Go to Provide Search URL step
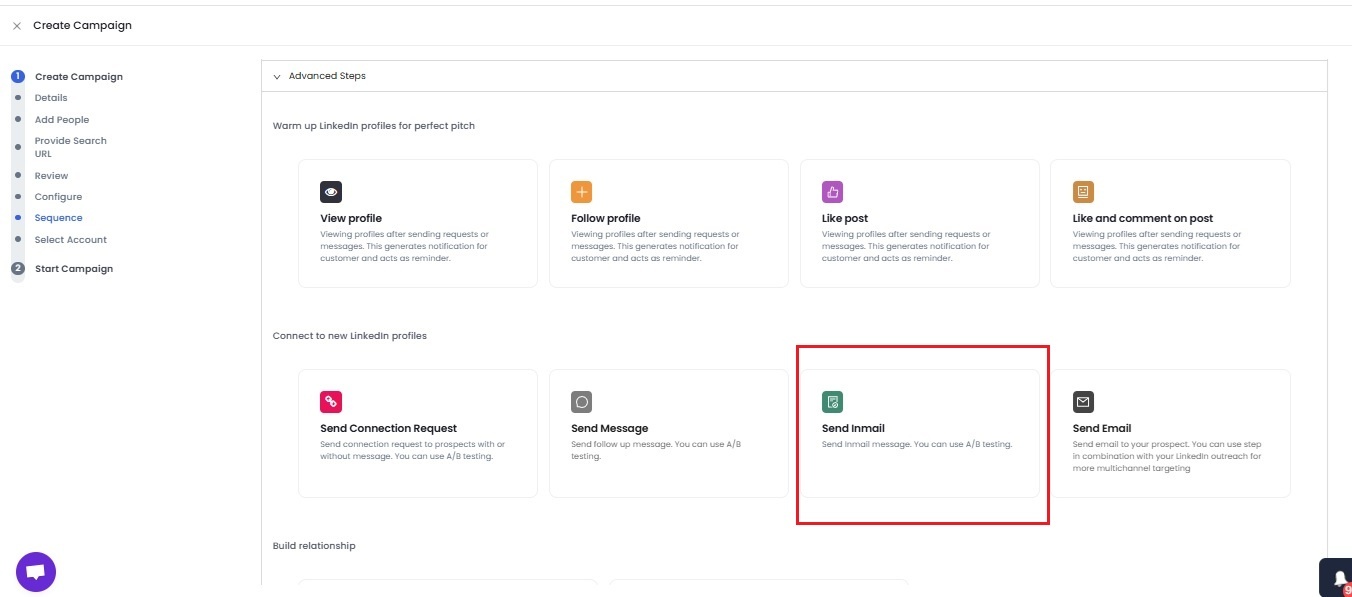 pyautogui.click(x=71, y=147)
